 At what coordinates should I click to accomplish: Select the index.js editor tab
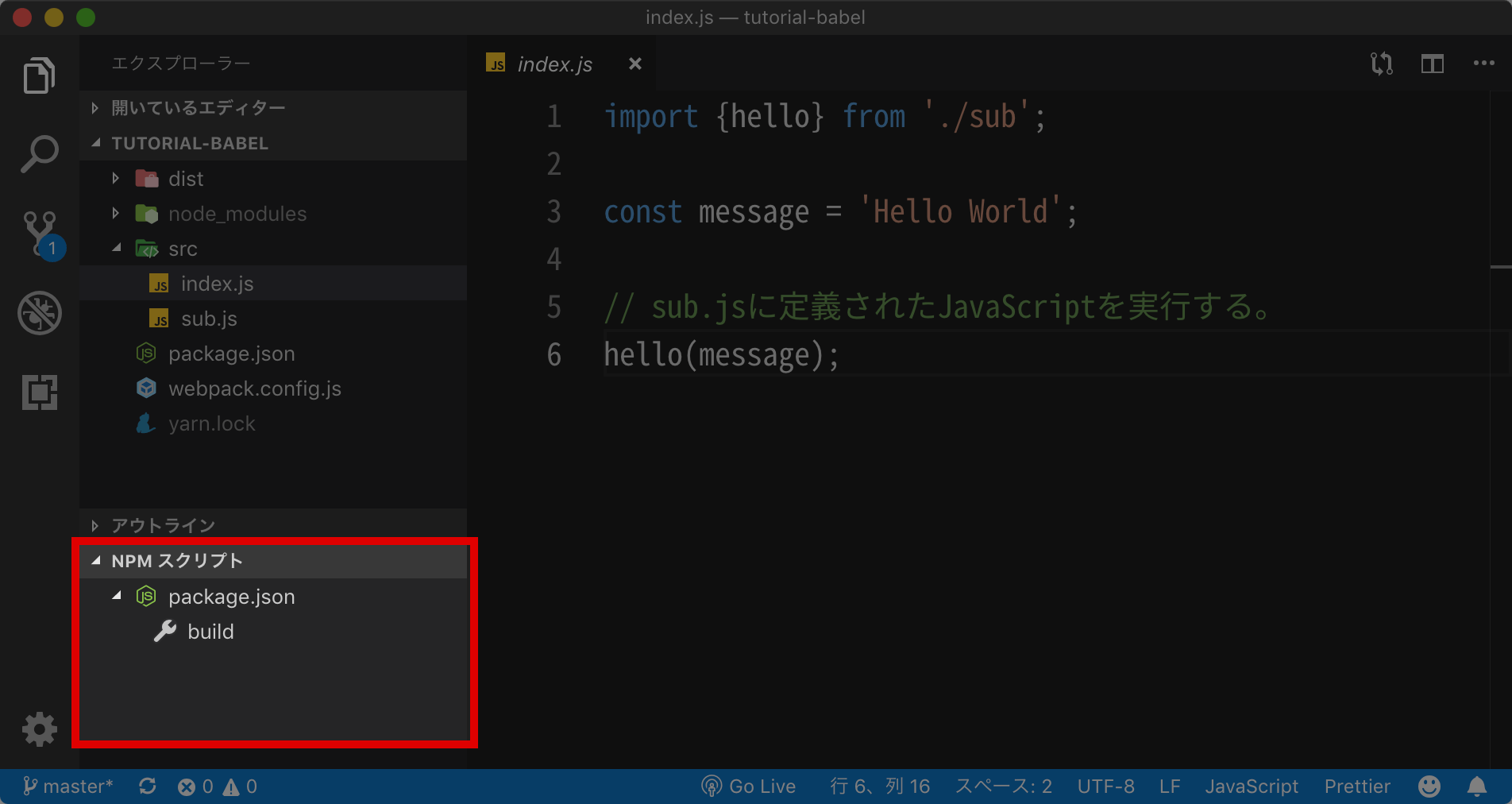coord(554,64)
